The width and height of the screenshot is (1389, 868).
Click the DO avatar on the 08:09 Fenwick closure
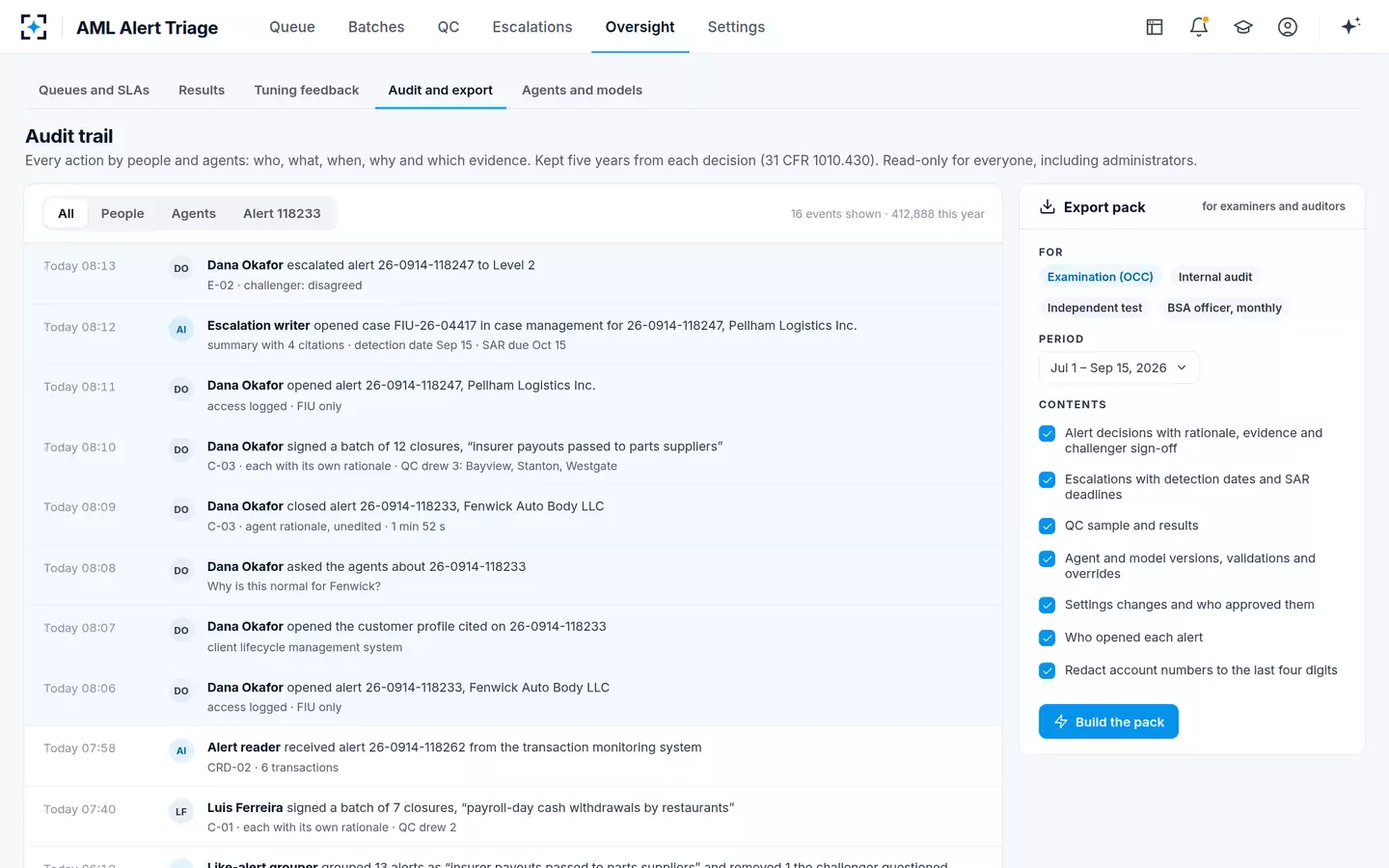tap(181, 509)
